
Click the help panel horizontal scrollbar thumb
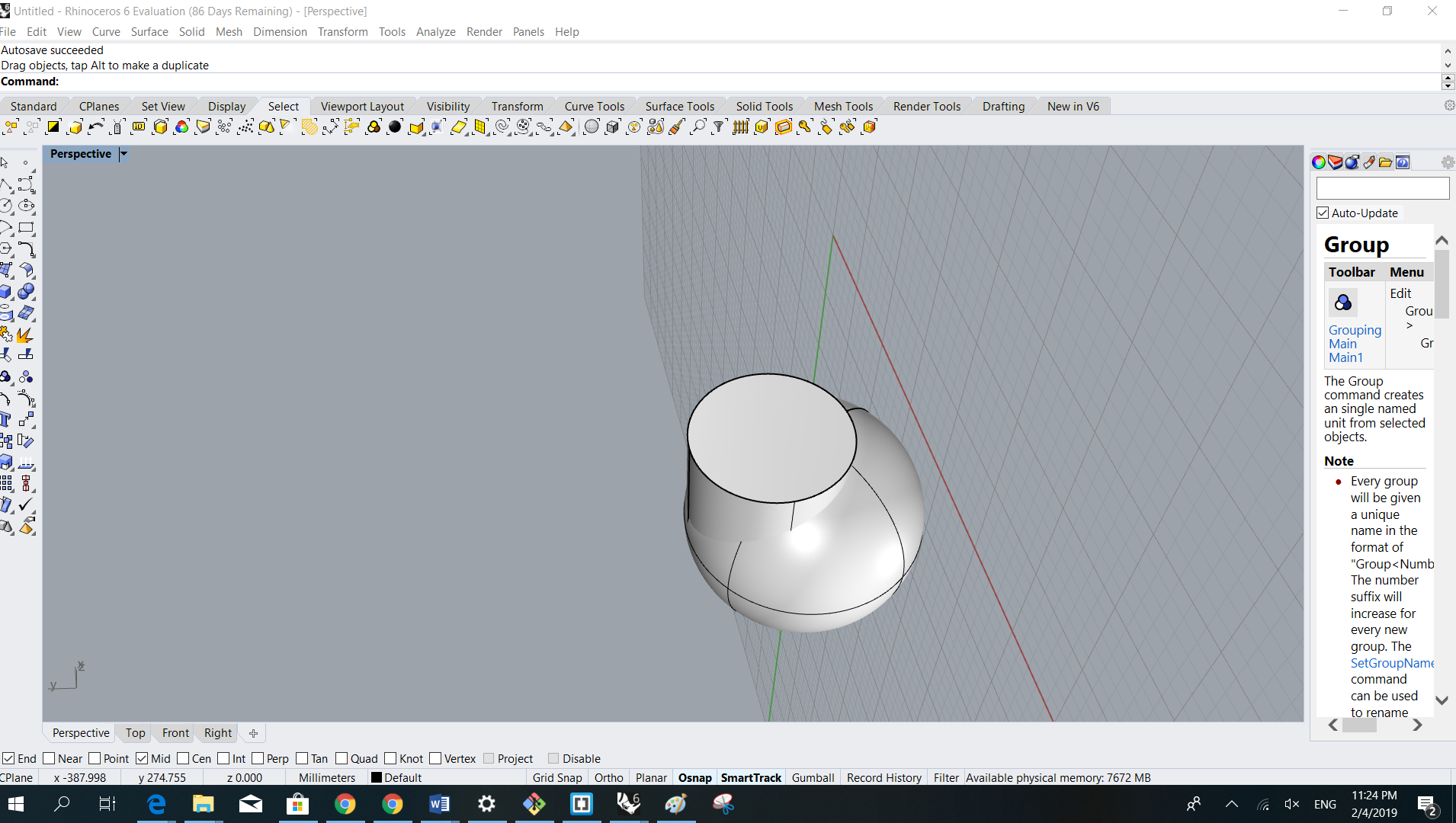tap(1359, 725)
